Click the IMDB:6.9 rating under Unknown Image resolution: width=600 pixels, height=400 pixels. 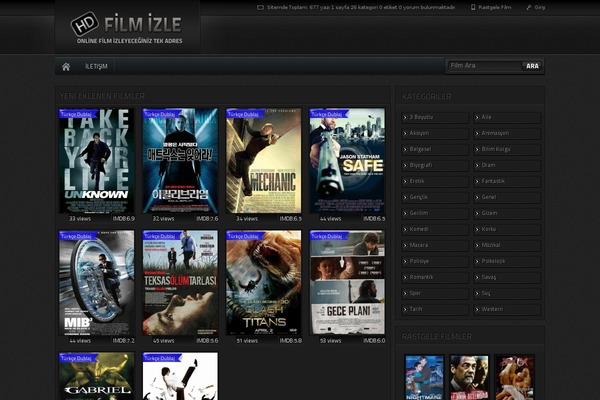pos(124,219)
